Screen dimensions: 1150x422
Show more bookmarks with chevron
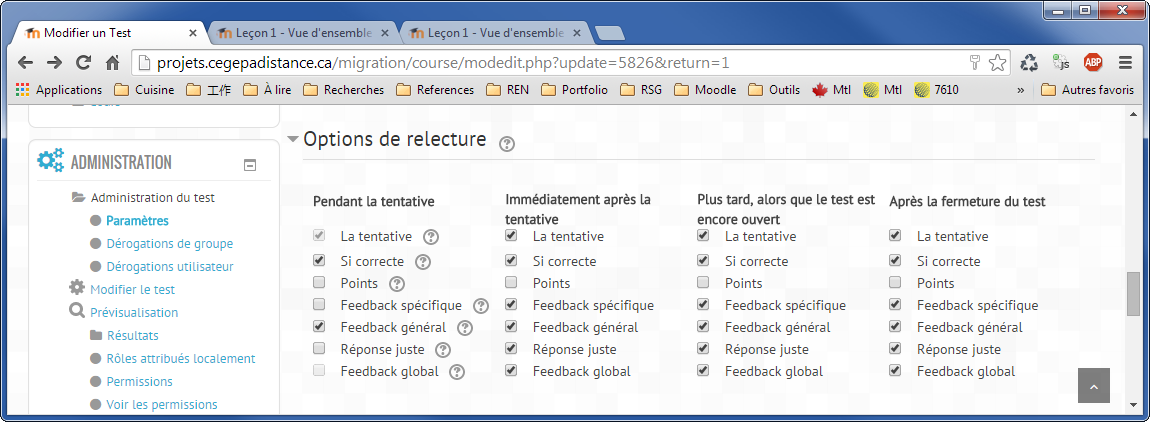(x=1020, y=90)
